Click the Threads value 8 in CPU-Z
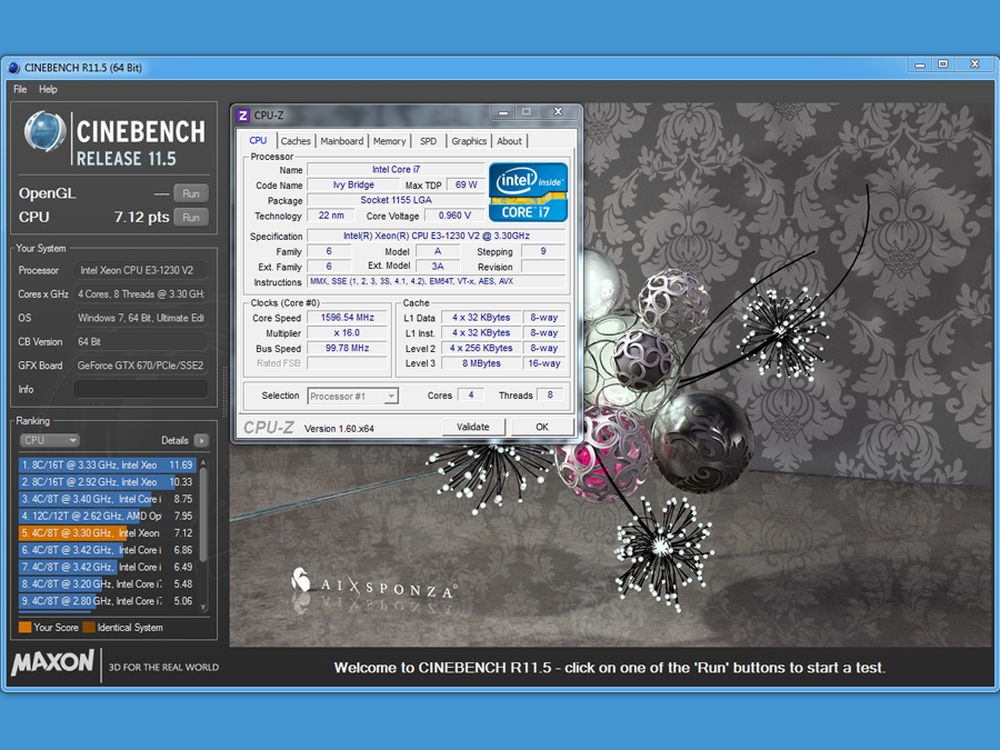 (550, 395)
